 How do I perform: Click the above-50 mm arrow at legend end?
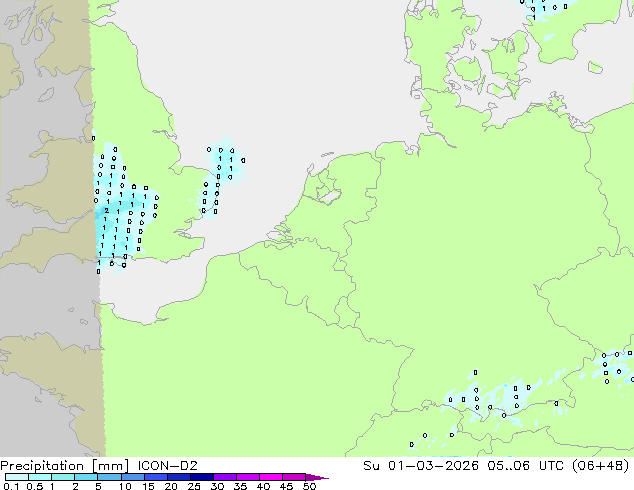click(x=317, y=477)
